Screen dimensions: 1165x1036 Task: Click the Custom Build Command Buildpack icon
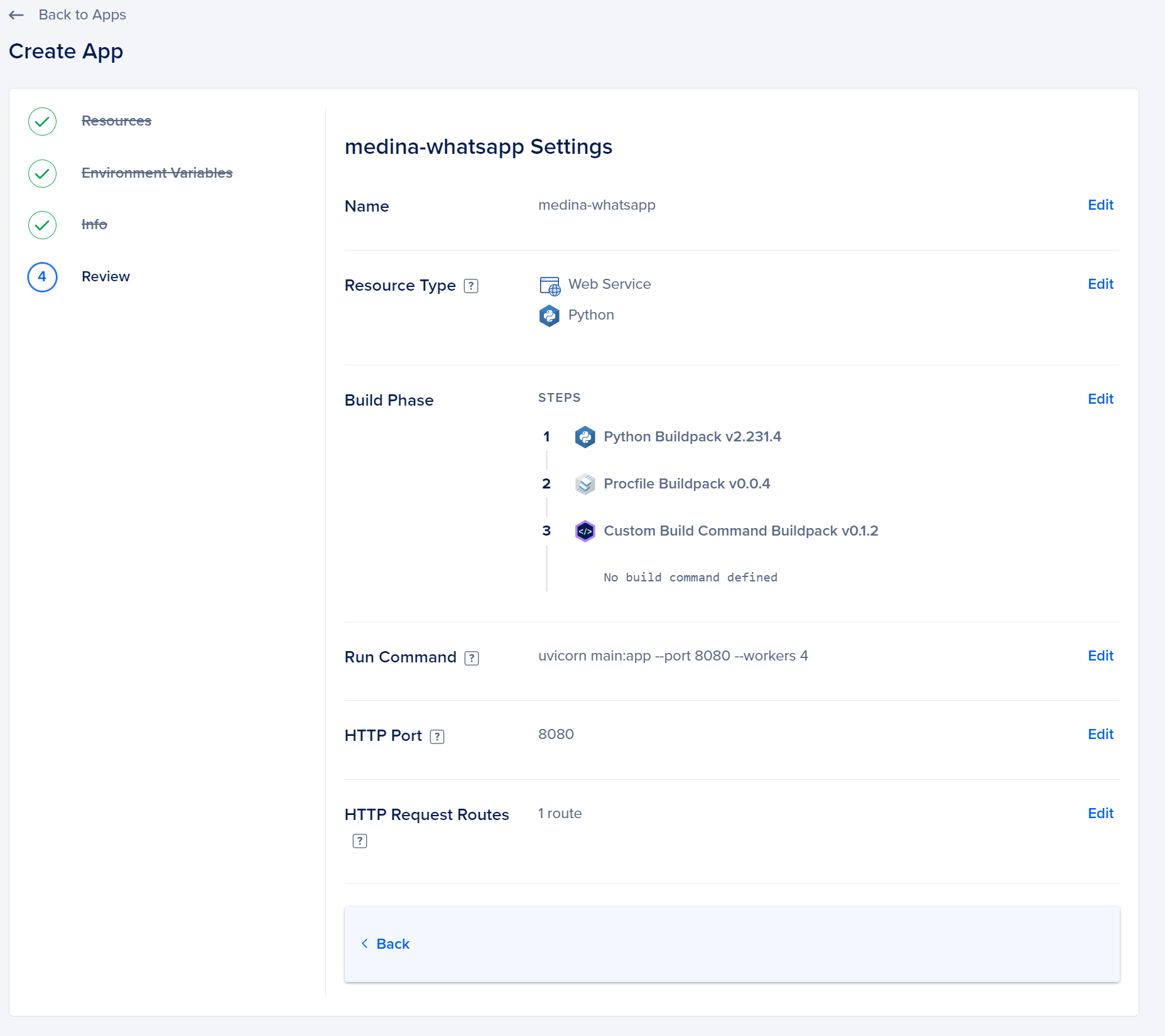click(x=585, y=531)
